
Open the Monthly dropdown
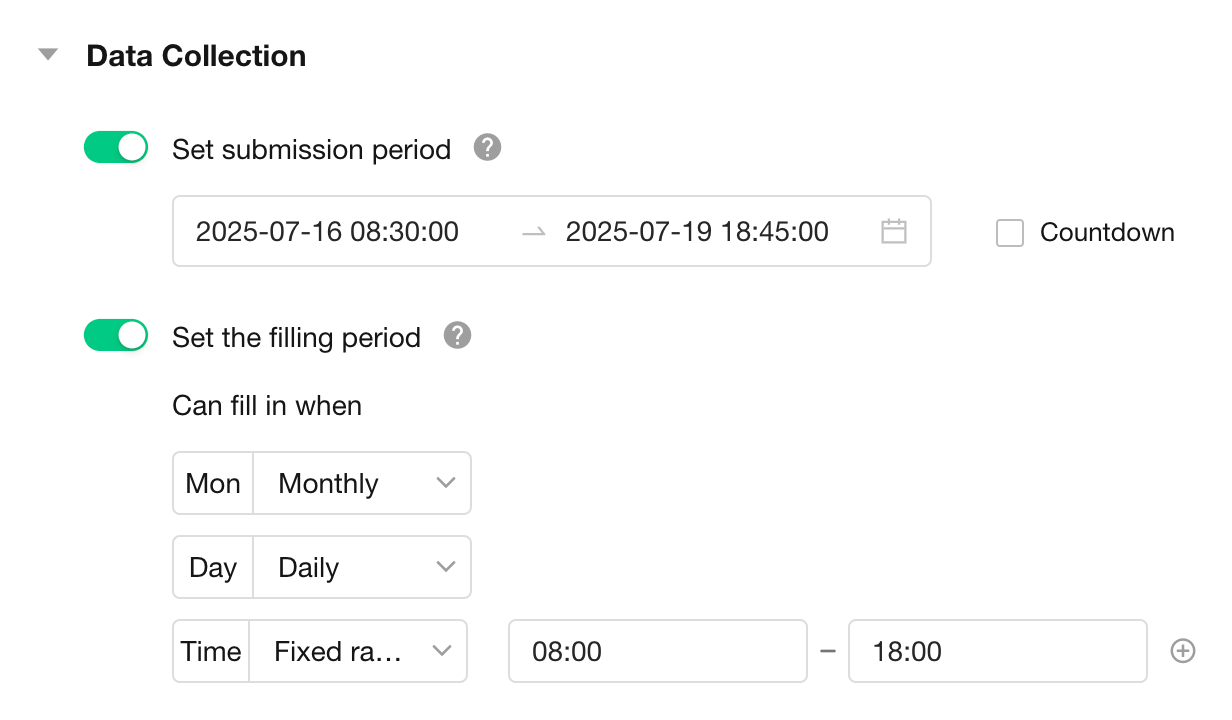361,484
